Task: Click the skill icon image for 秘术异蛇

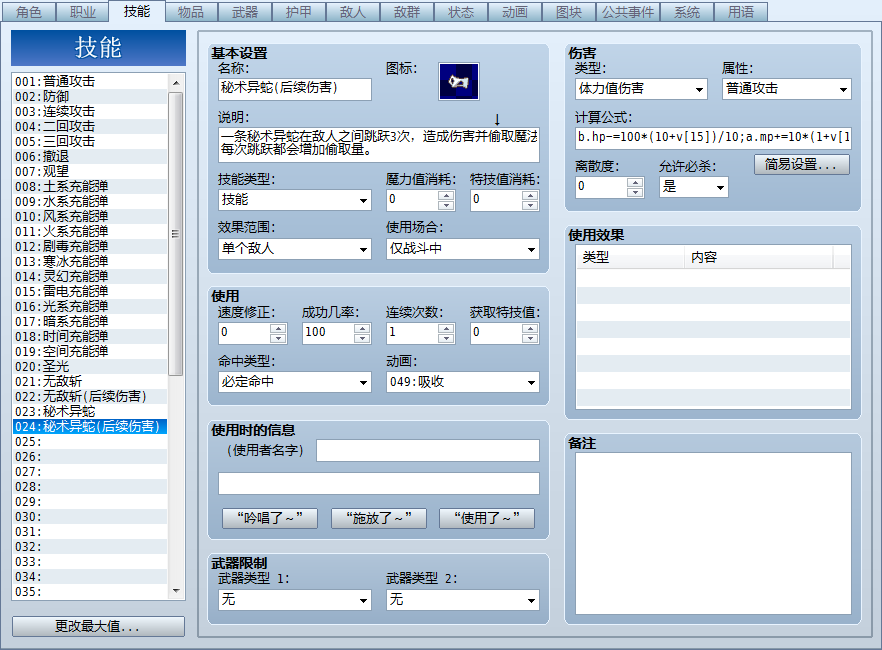Action: (458, 82)
